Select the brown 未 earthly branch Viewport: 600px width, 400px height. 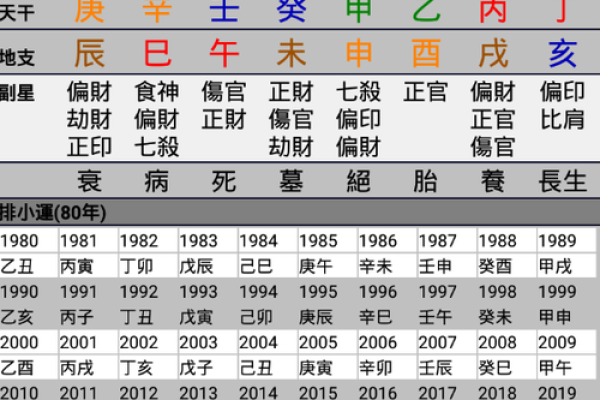pos(291,53)
